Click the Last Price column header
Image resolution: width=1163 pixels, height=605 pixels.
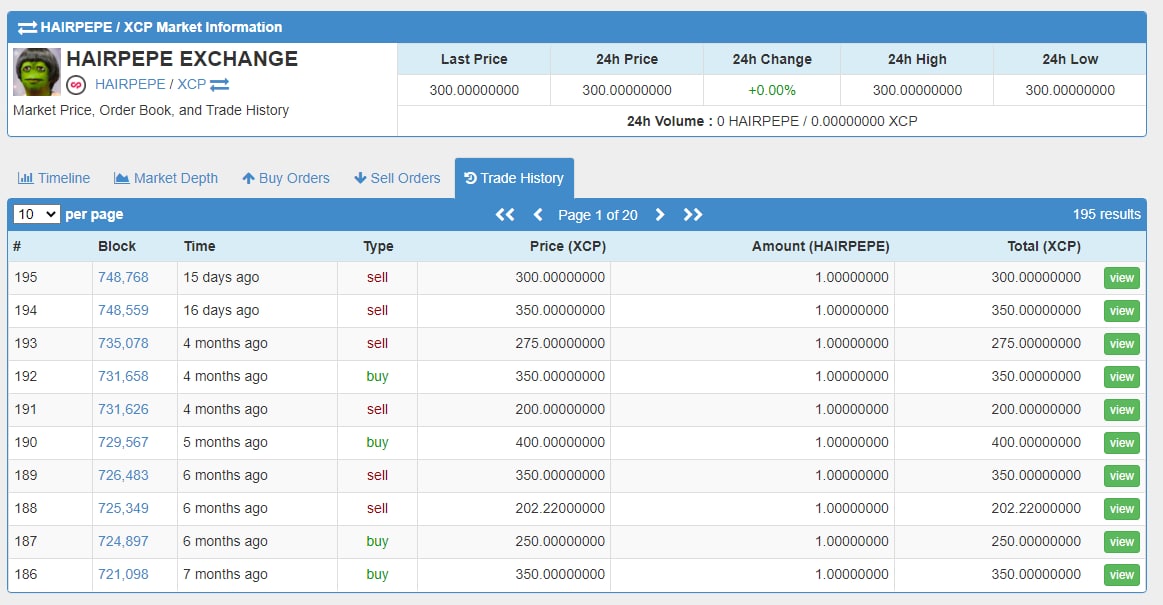point(474,59)
